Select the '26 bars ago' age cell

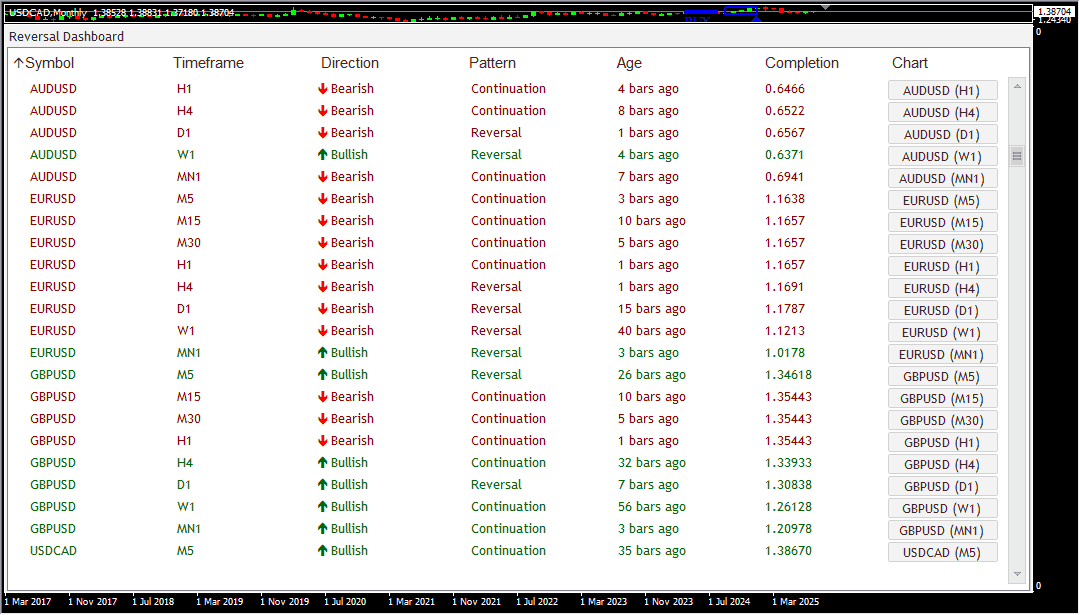pyautogui.click(x=652, y=375)
